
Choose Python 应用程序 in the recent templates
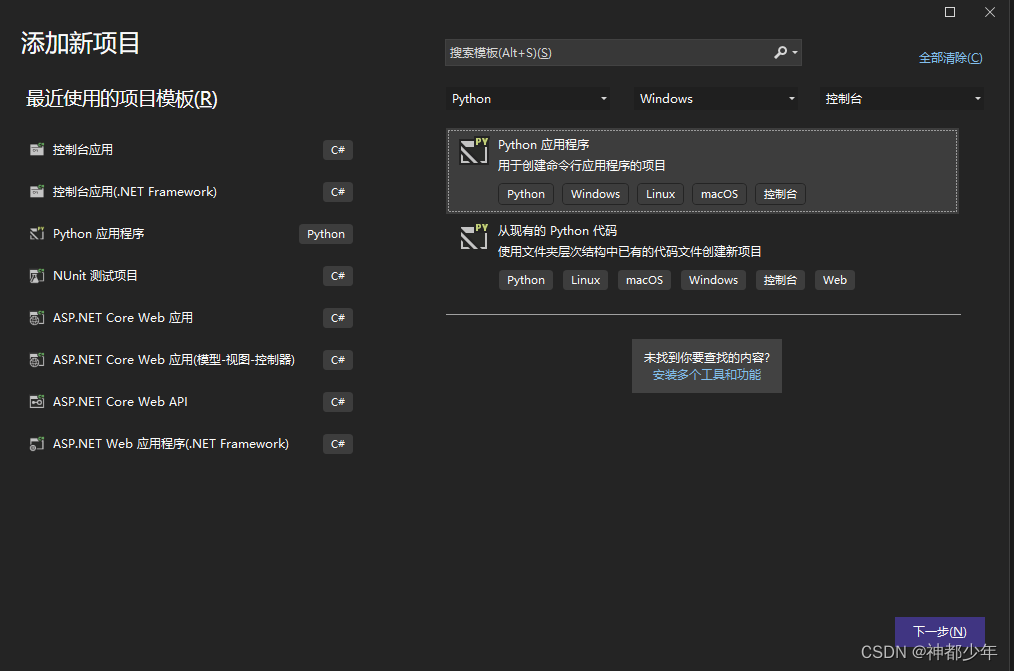coord(189,233)
